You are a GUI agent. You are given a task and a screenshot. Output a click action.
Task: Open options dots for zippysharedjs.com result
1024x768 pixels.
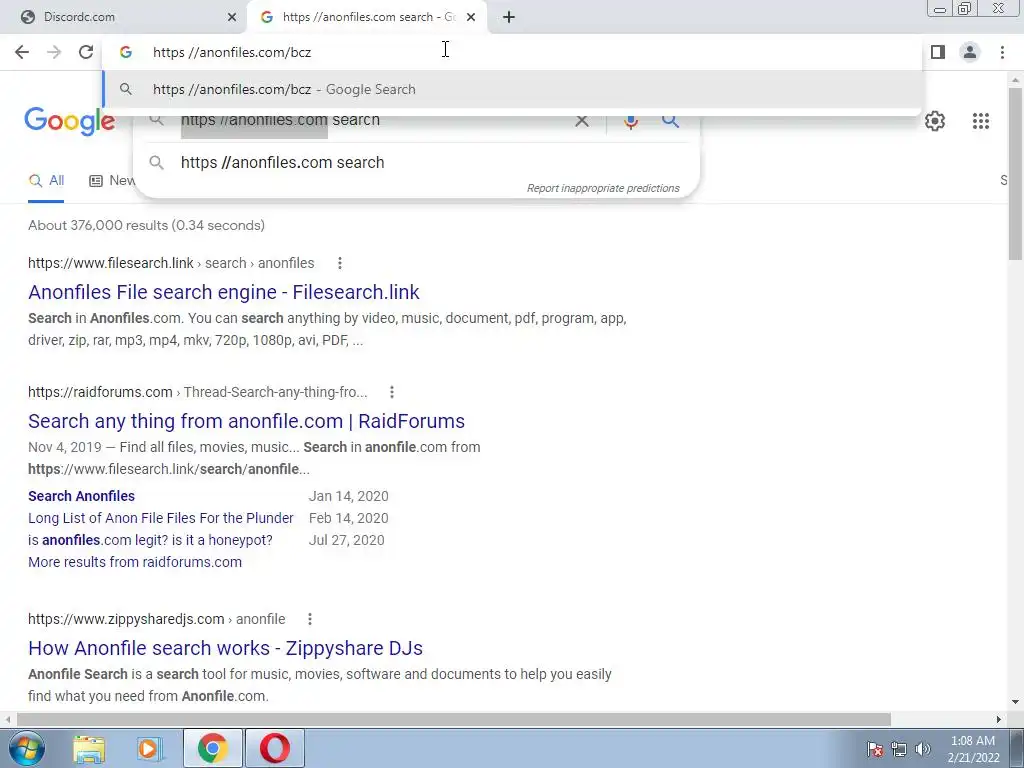point(310,619)
